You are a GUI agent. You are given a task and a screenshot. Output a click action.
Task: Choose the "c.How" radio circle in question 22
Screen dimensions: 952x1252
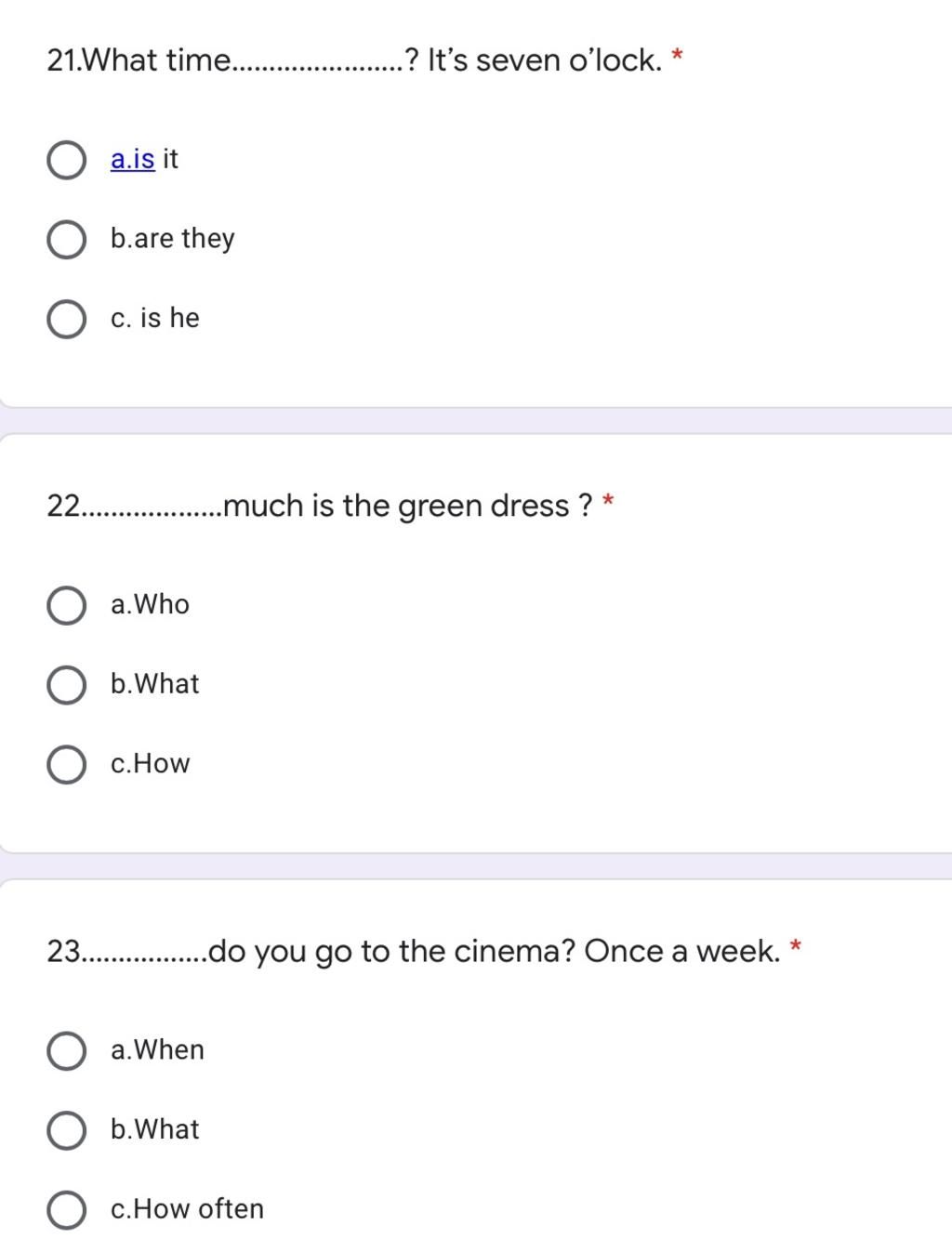click(x=66, y=764)
